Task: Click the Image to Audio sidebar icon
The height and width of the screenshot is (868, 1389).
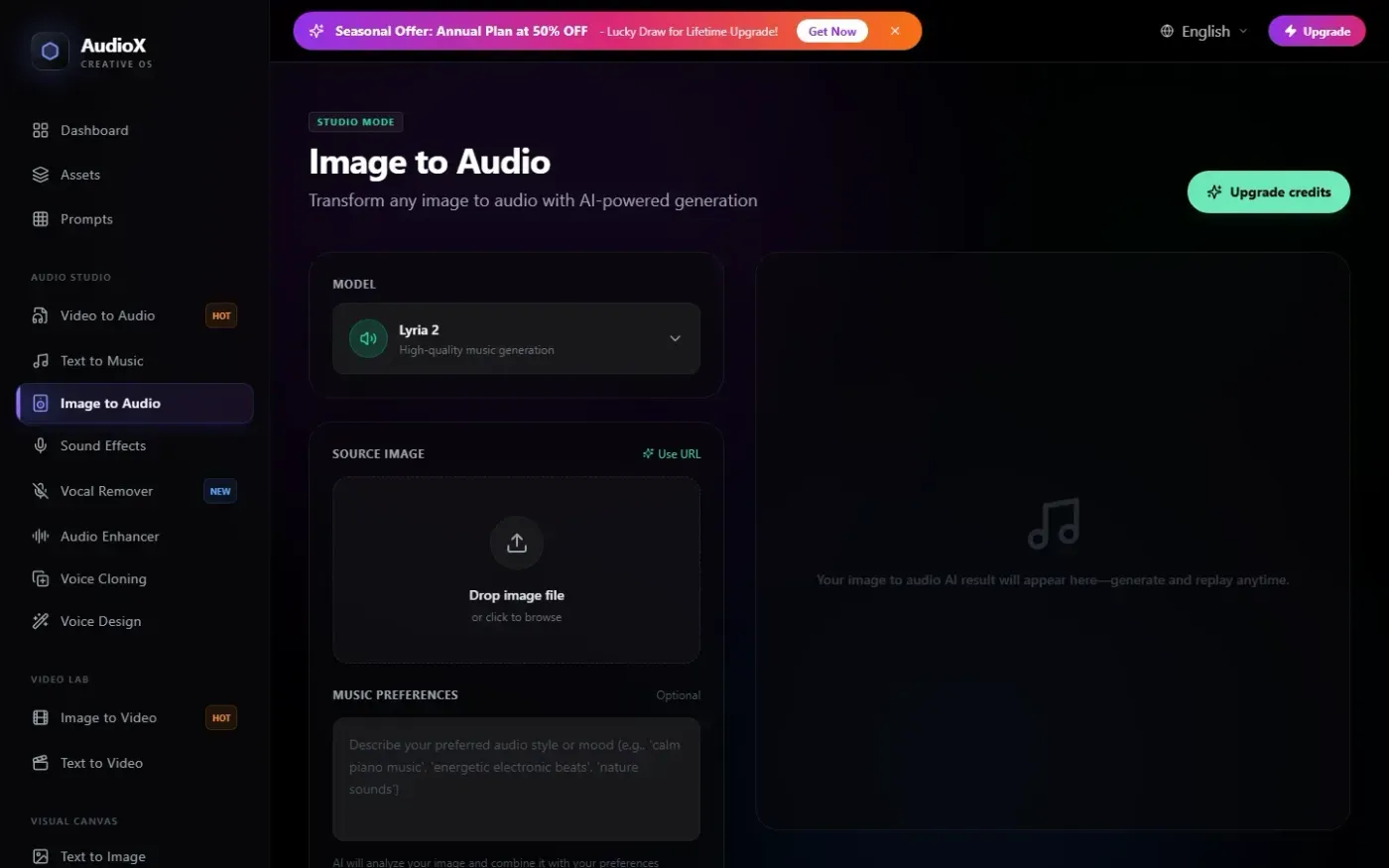Action: (41, 404)
